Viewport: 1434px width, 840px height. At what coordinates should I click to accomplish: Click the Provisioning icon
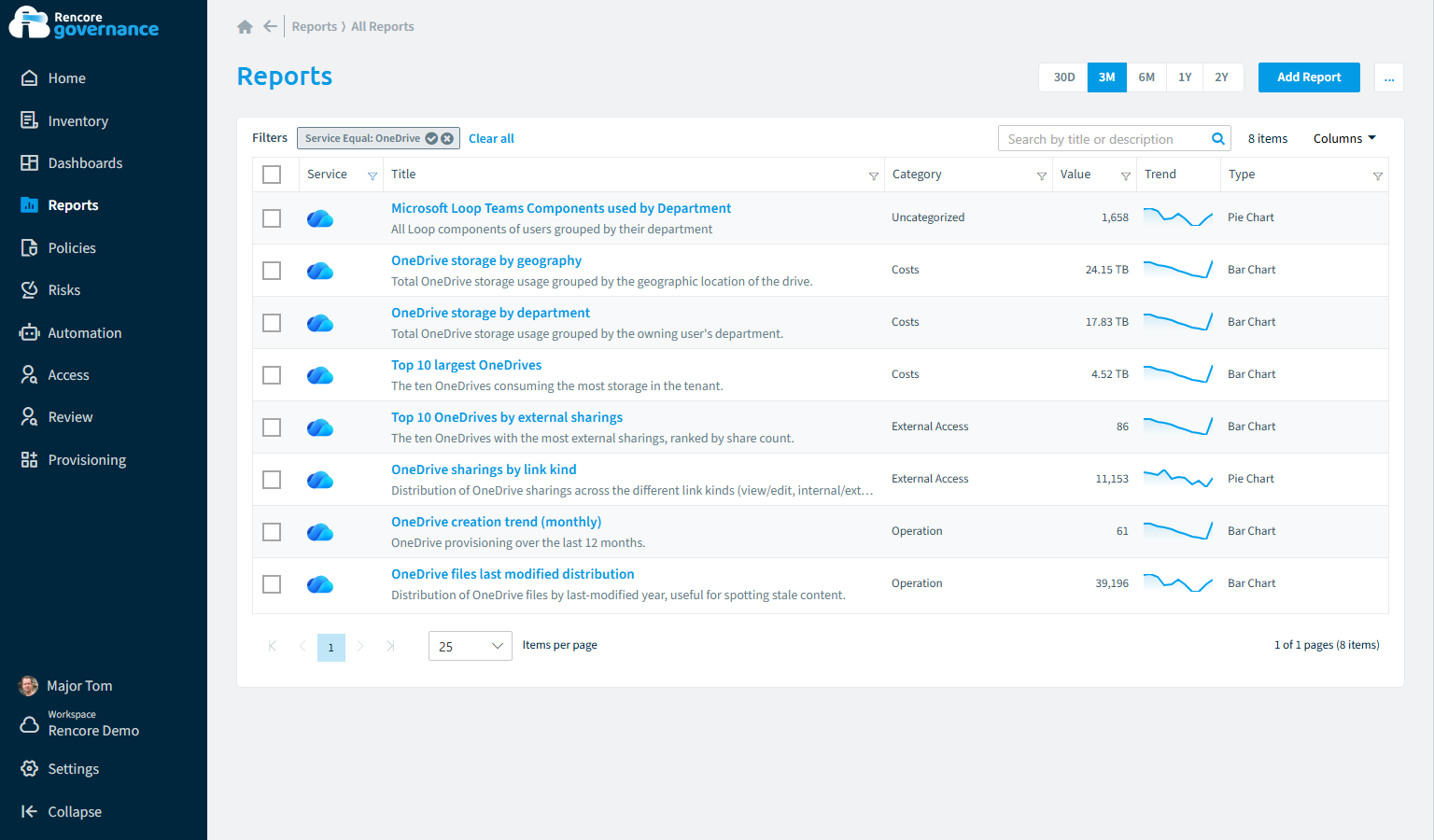(x=30, y=459)
